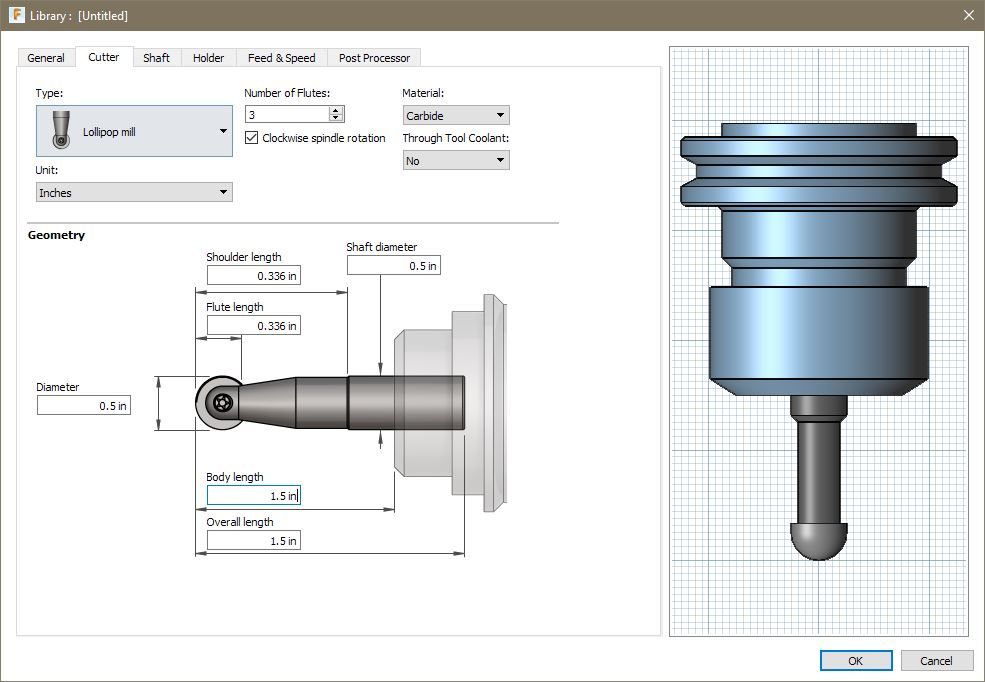This screenshot has width=985, height=682.
Task: Edit the Overall length field
Action: coord(254,541)
